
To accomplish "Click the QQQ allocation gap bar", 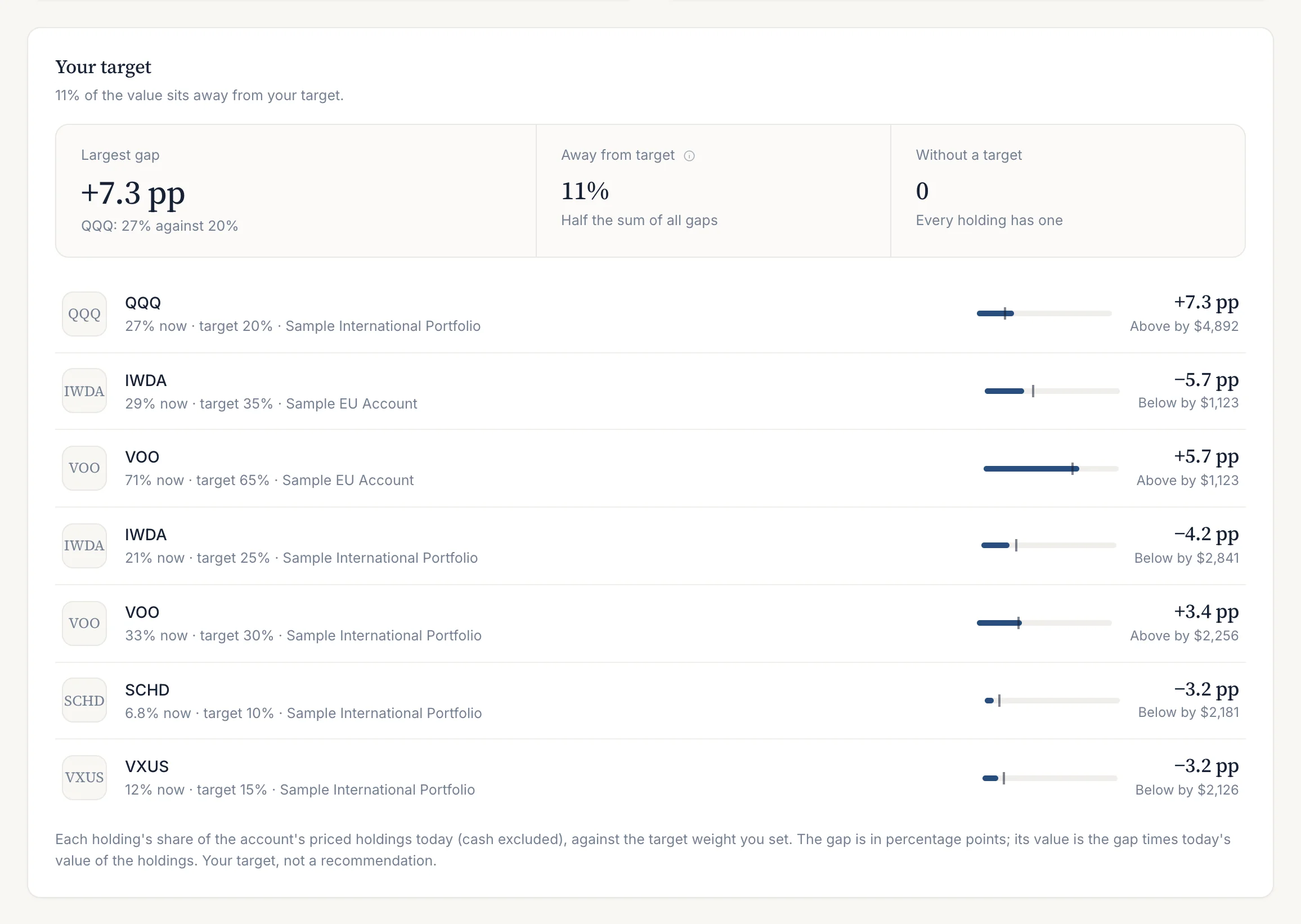I will click(x=1044, y=313).
